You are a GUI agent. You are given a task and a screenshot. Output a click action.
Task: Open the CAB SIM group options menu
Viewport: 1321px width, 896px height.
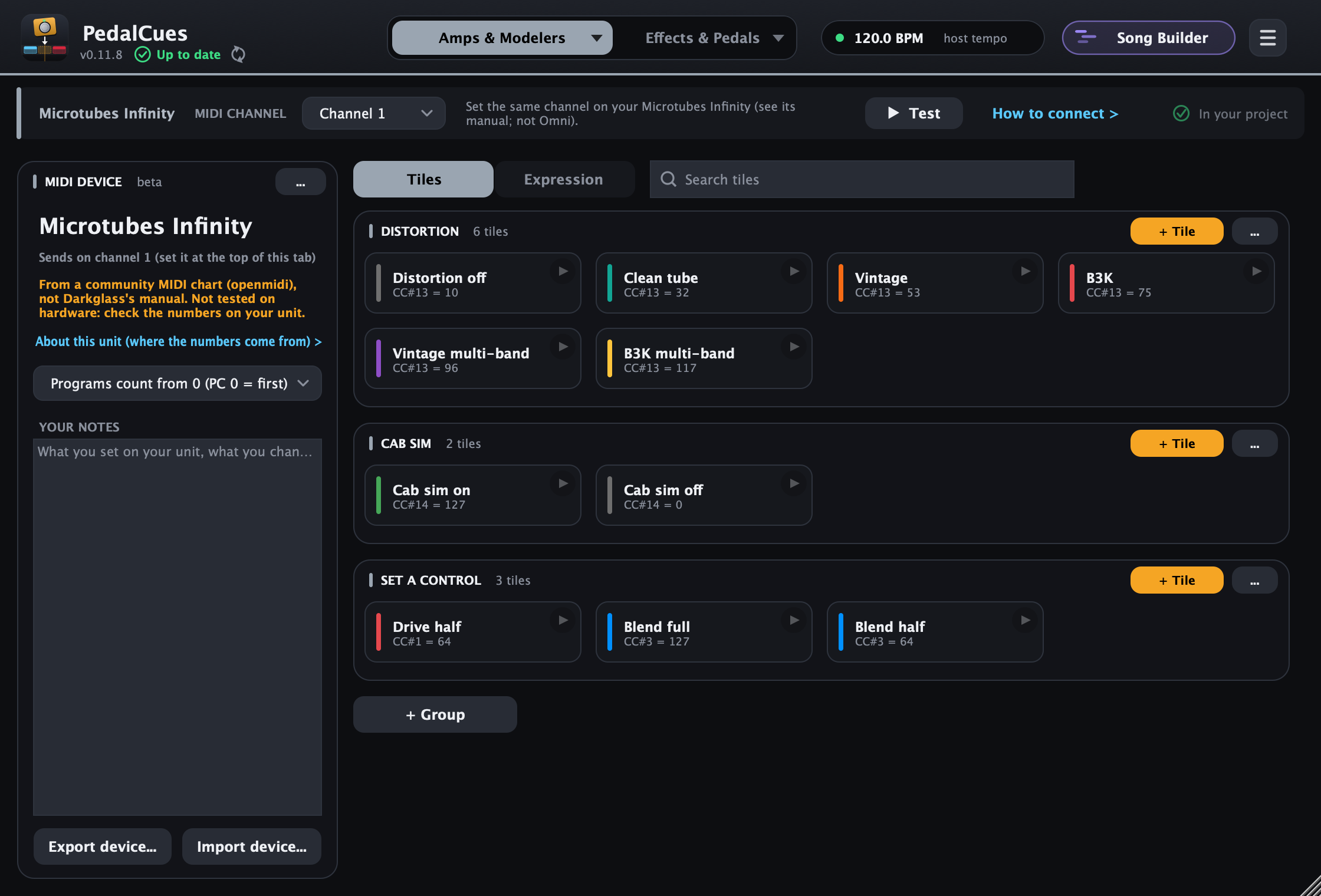pos(1254,444)
